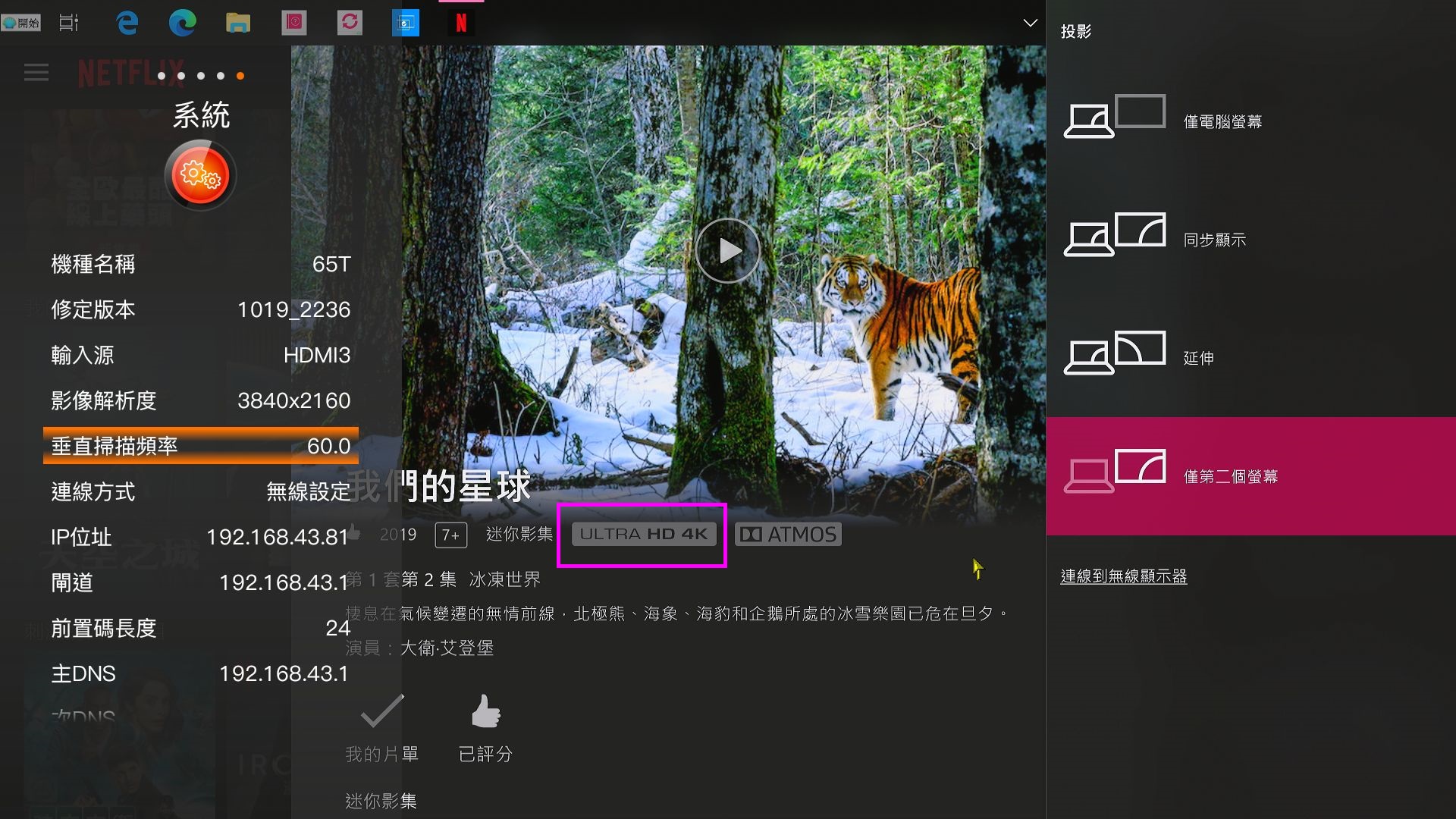The height and width of the screenshot is (819, 1456).
Task: Launch new Microsoft Edge from taskbar
Action: (183, 23)
